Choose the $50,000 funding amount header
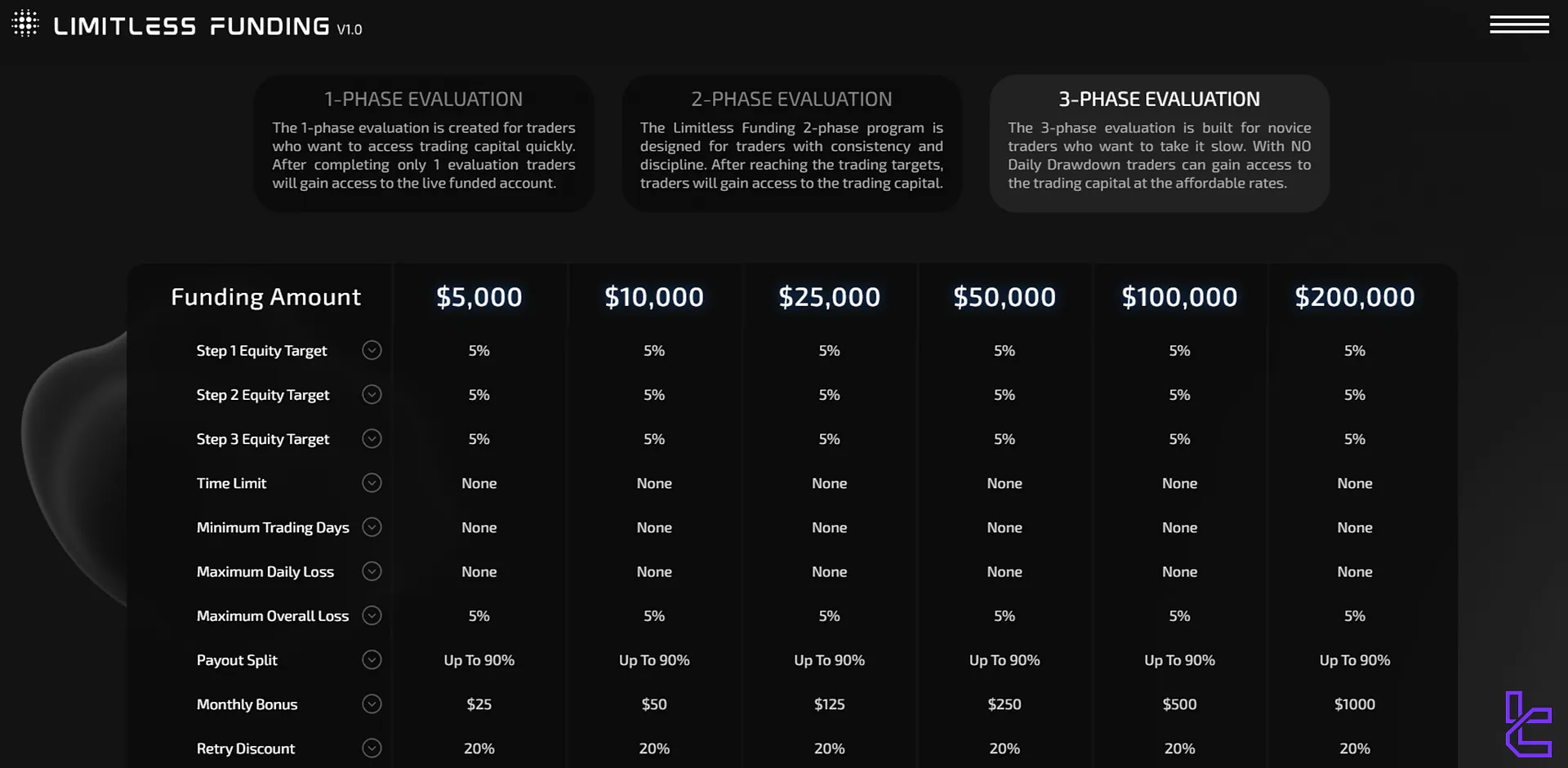The width and height of the screenshot is (1568, 768). point(1004,297)
